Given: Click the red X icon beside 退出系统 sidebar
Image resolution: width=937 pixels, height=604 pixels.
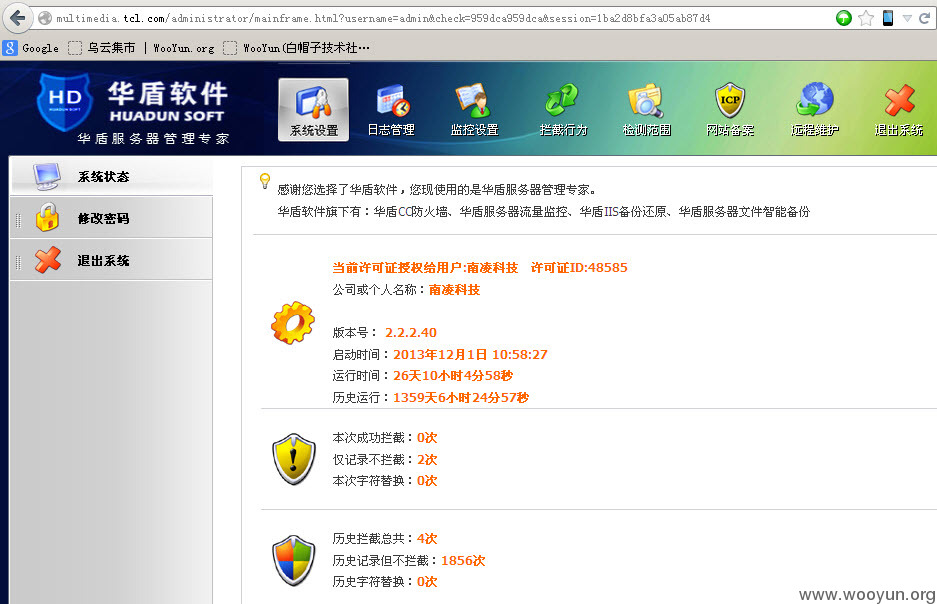Looking at the screenshot, I should click(48, 259).
